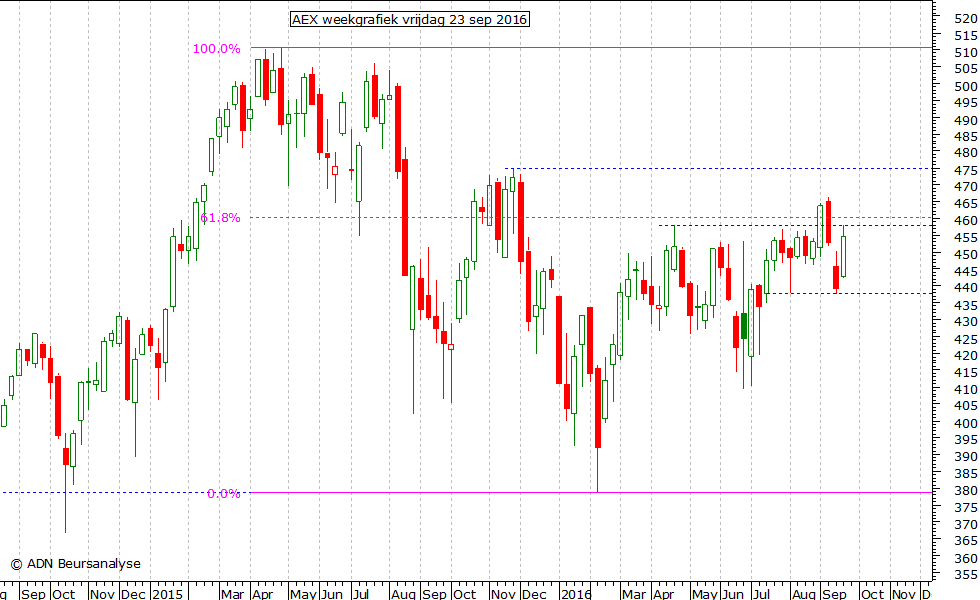Click the 460 value on the price axis
This screenshot has width=980, height=600.
(x=966, y=221)
